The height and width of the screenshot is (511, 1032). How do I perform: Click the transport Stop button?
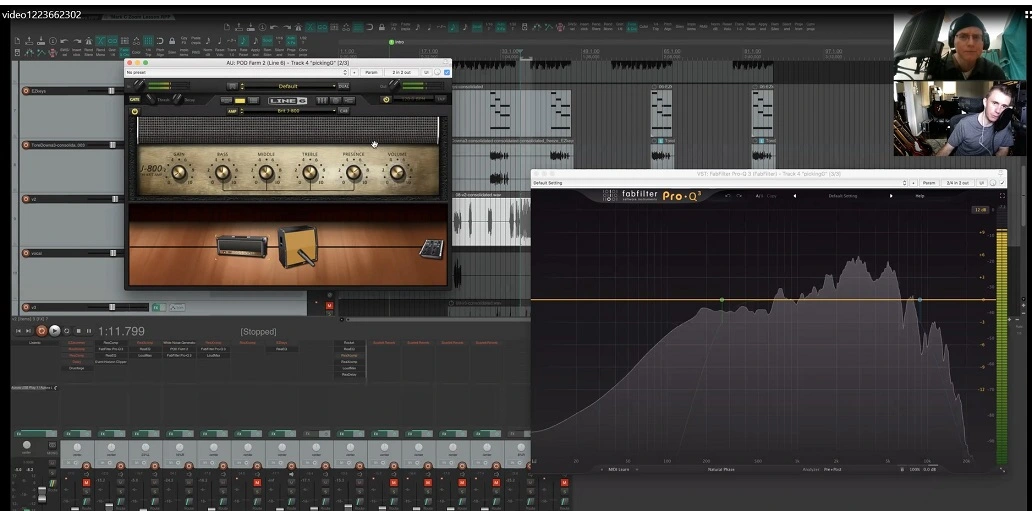coord(78,331)
